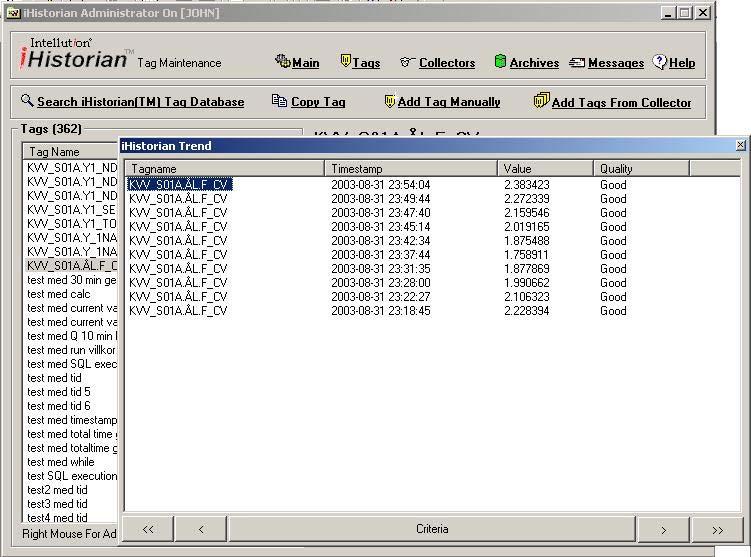Click the Collectors icon

pyautogui.click(x=406, y=62)
